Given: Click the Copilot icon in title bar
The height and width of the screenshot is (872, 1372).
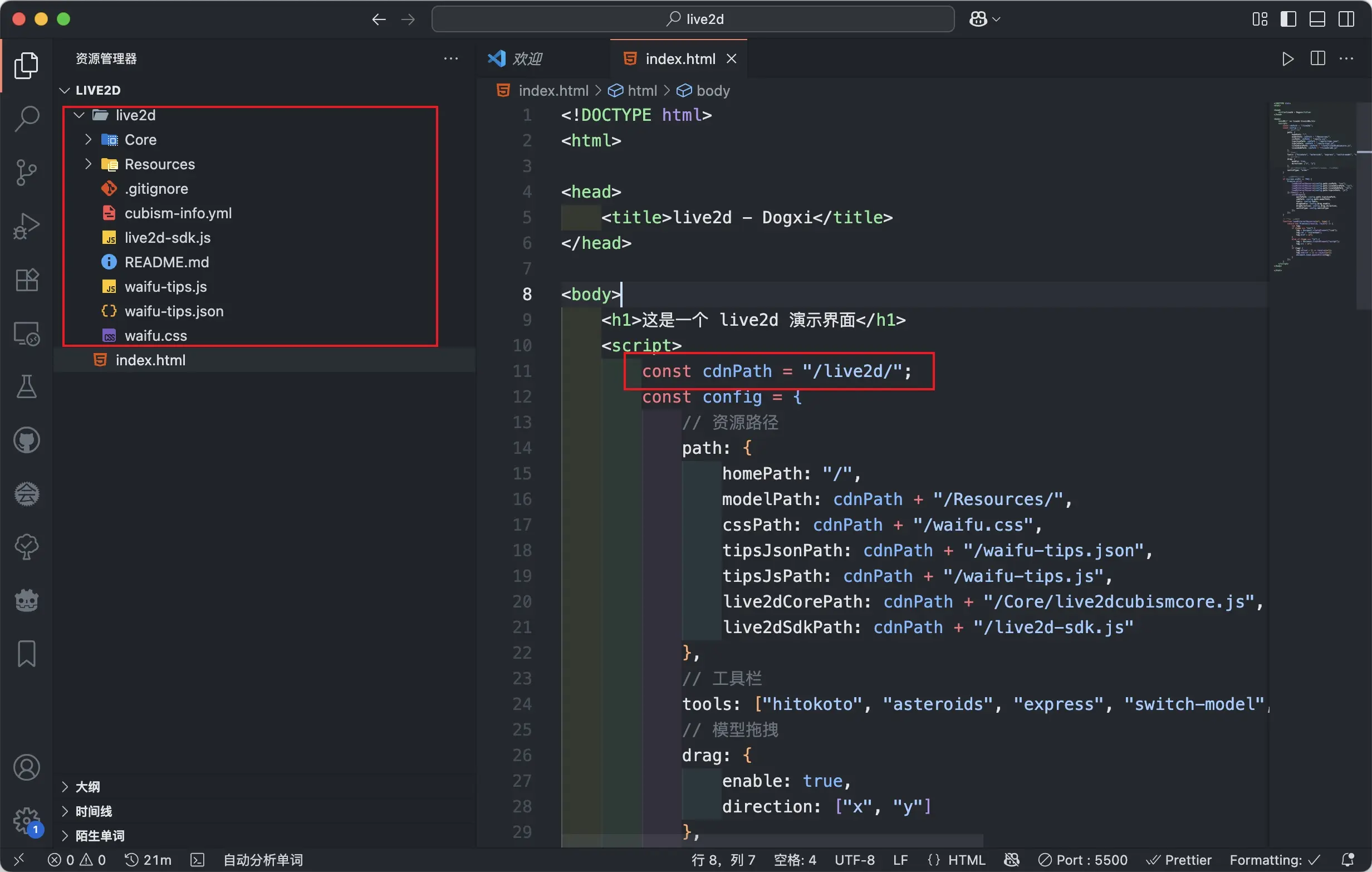Looking at the screenshot, I should tap(978, 19).
